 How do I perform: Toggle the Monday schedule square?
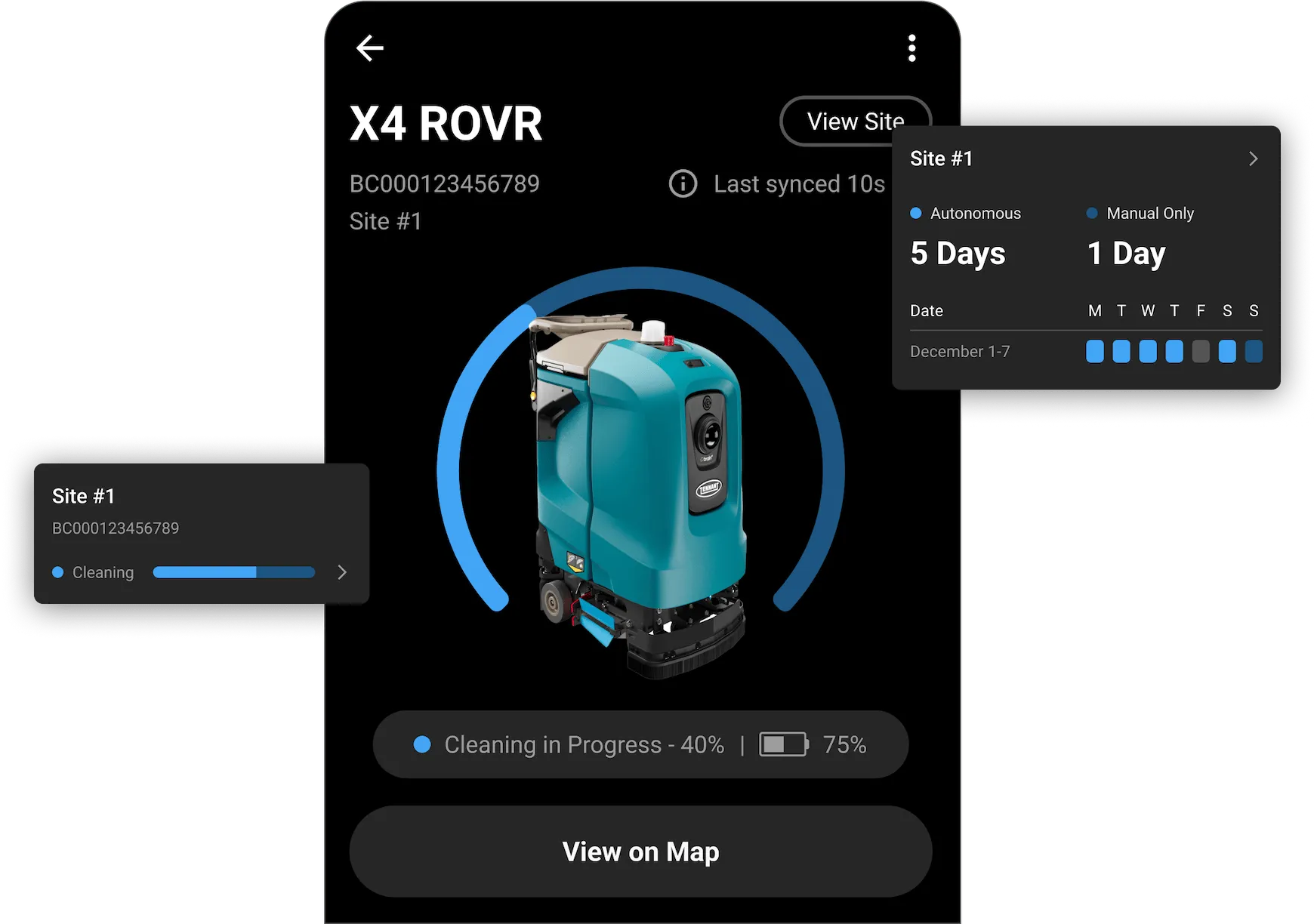coord(1093,350)
